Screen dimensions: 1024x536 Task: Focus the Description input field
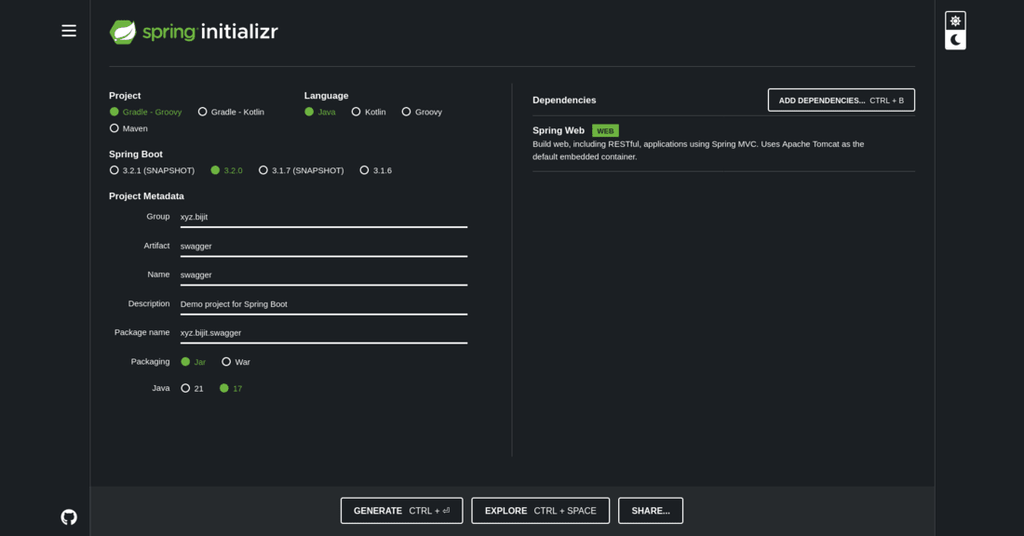coord(324,304)
